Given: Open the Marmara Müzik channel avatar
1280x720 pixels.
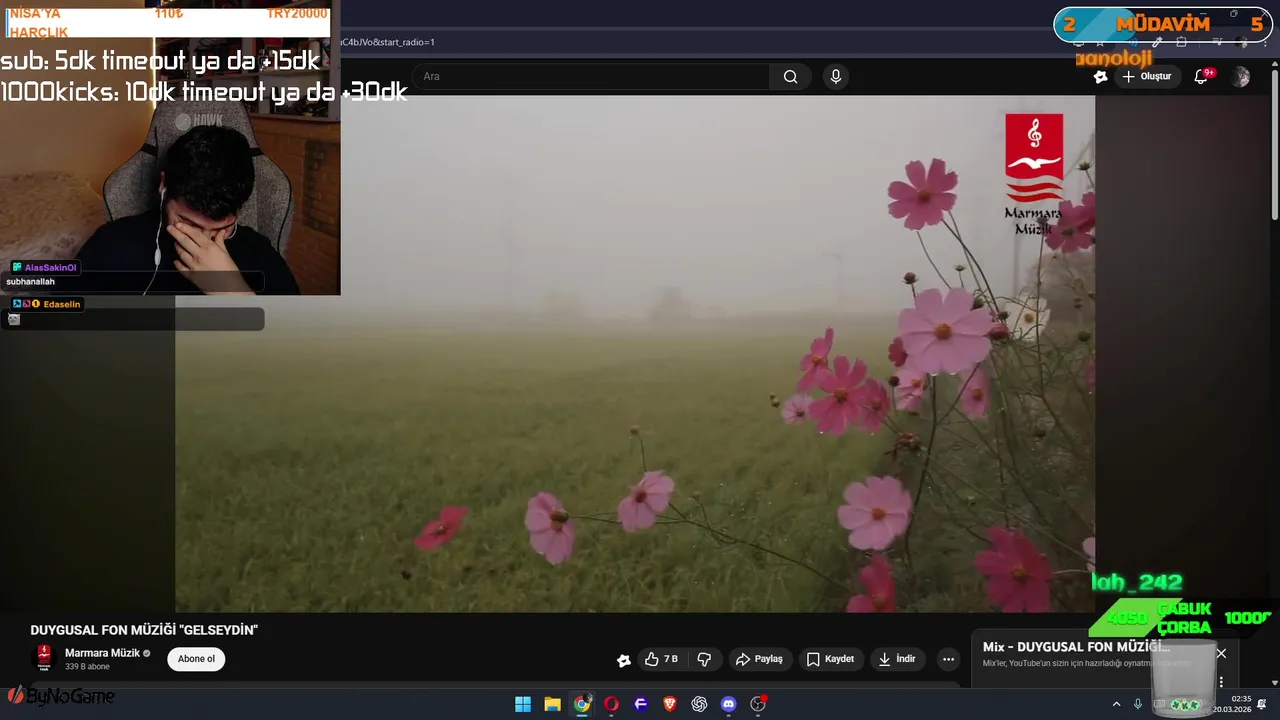Looking at the screenshot, I should [x=44, y=658].
